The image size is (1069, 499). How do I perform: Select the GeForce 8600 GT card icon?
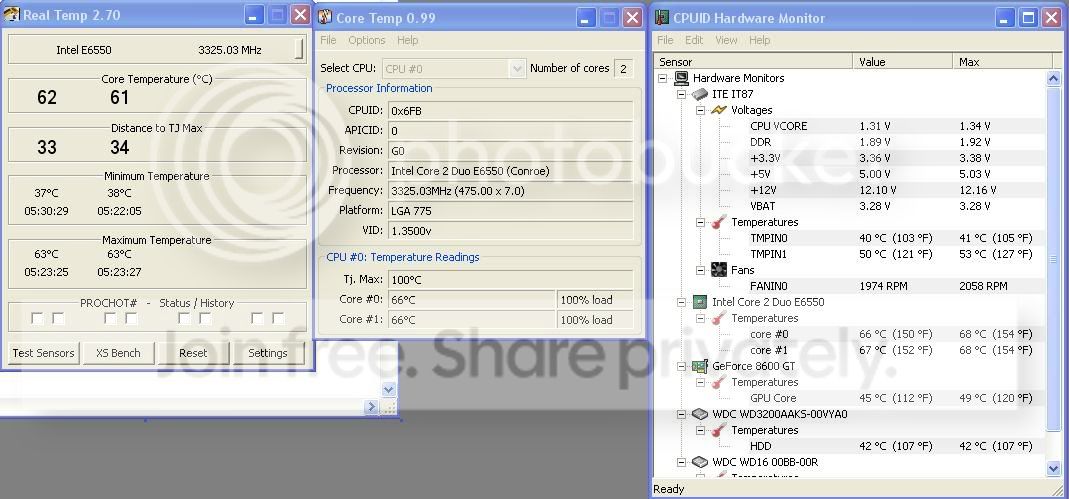[700, 366]
